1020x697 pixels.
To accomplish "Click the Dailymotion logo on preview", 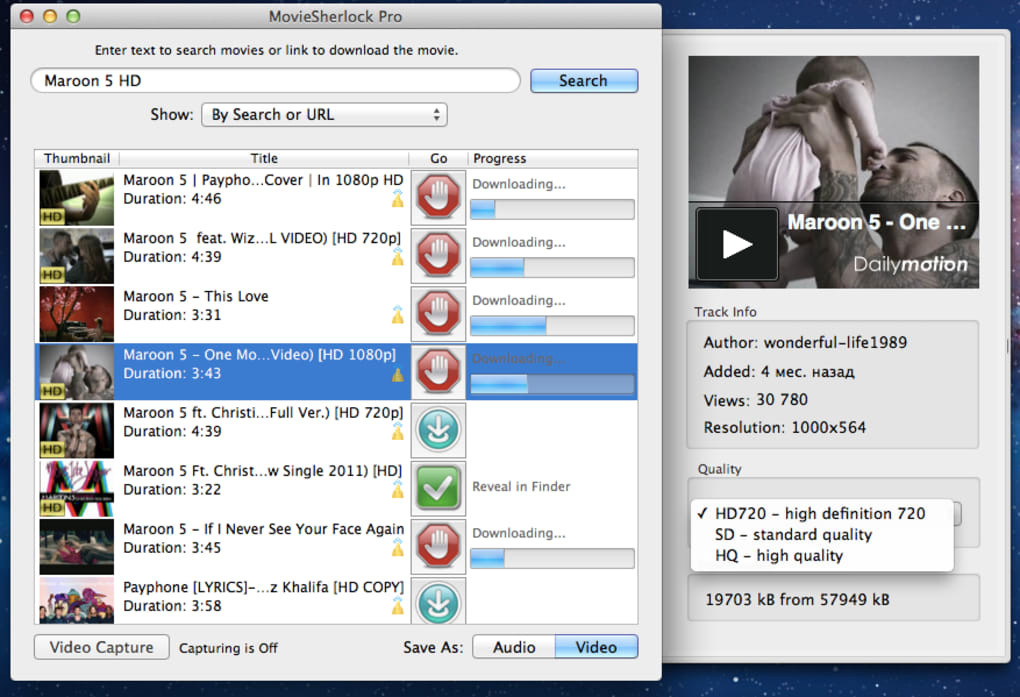I will click(x=910, y=264).
